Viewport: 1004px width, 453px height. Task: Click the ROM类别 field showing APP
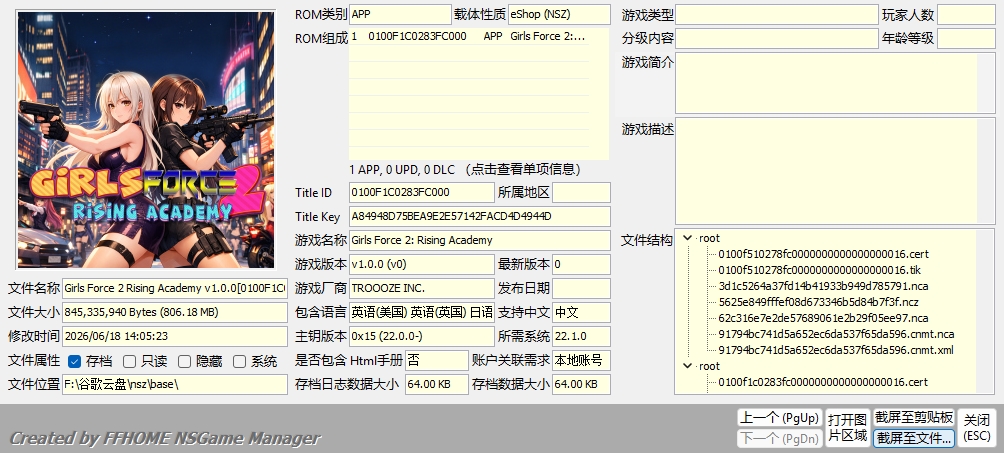click(x=400, y=14)
